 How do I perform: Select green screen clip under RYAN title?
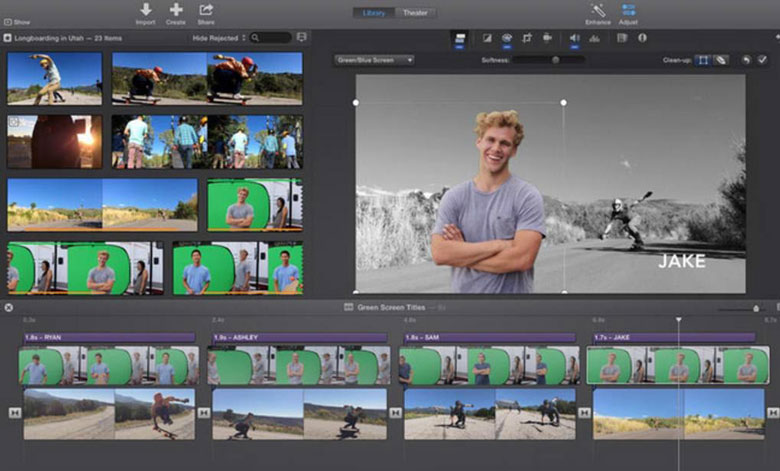click(109, 366)
